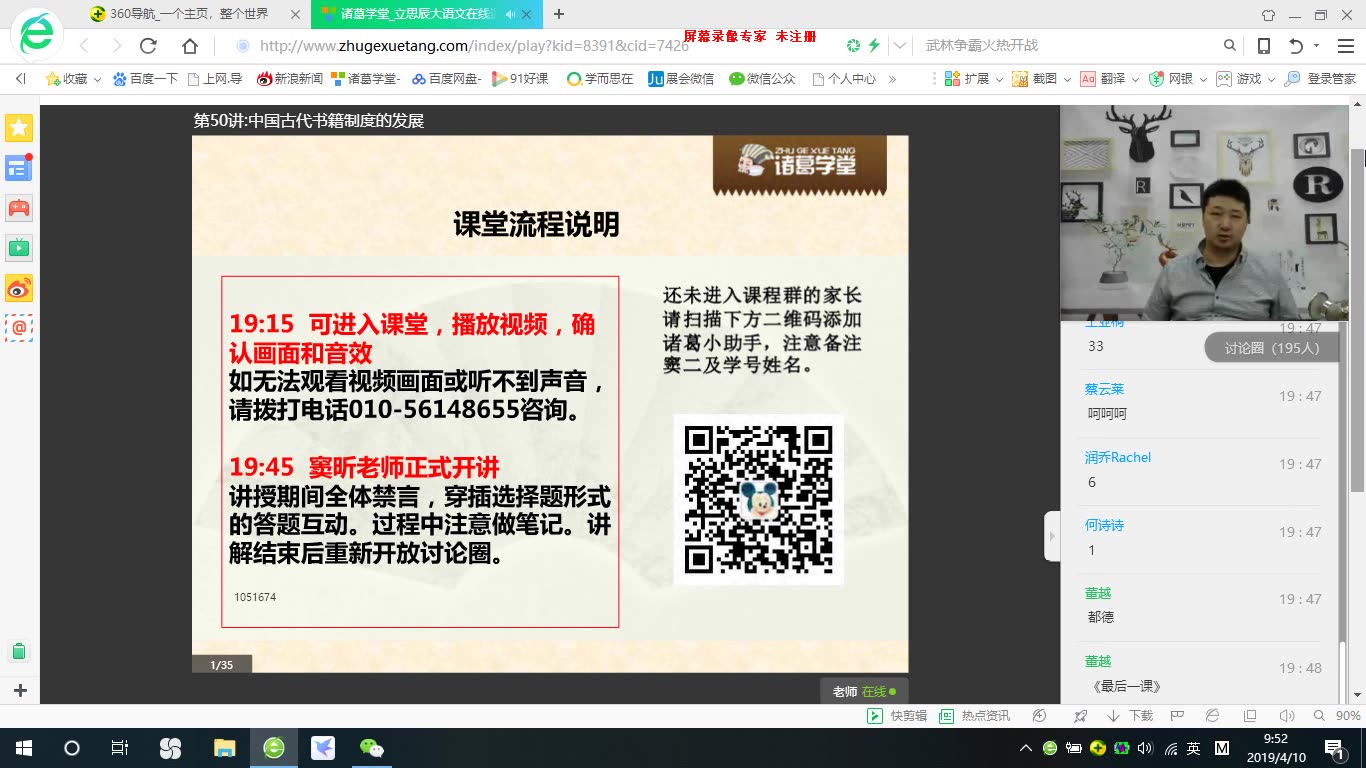
Task: Open the mail @ sidebar icon
Action: coord(19,328)
